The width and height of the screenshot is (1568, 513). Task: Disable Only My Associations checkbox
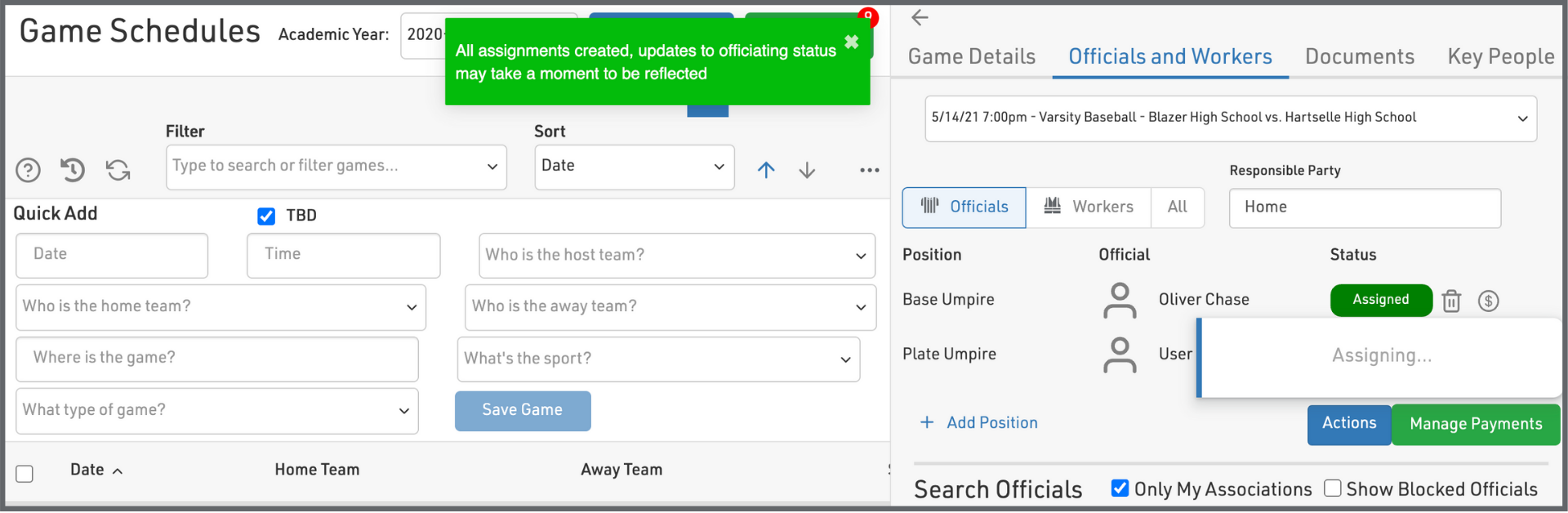pyautogui.click(x=1120, y=488)
